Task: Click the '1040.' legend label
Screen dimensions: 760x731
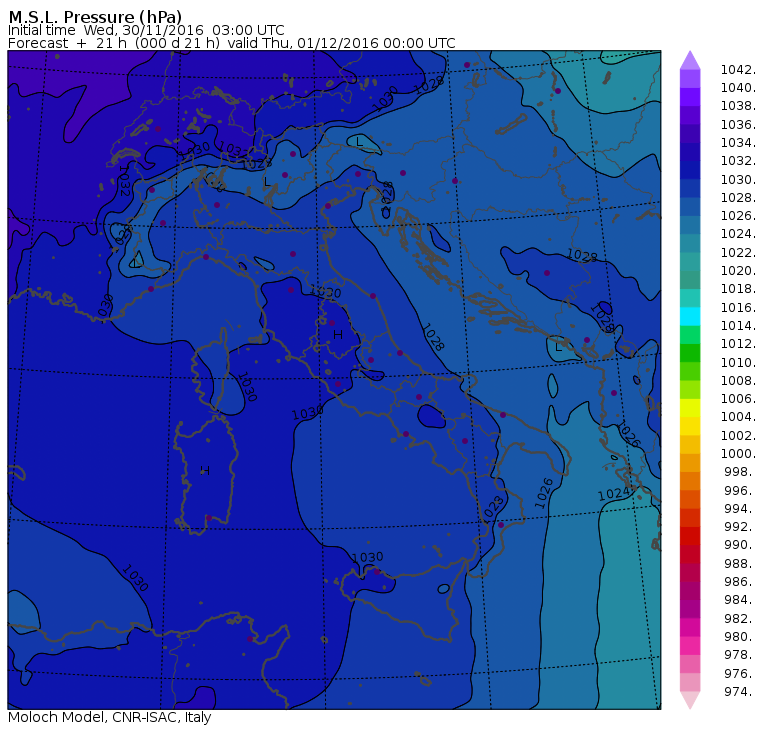Action: click(738, 88)
